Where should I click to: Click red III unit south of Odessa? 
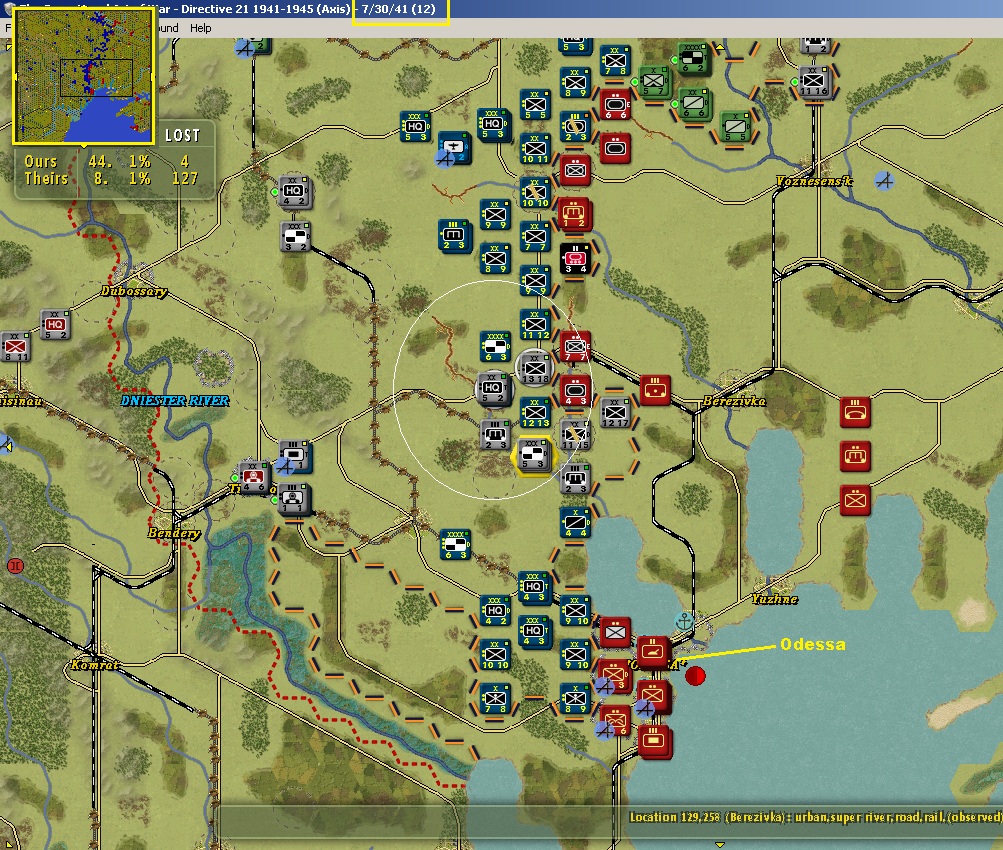tap(654, 741)
